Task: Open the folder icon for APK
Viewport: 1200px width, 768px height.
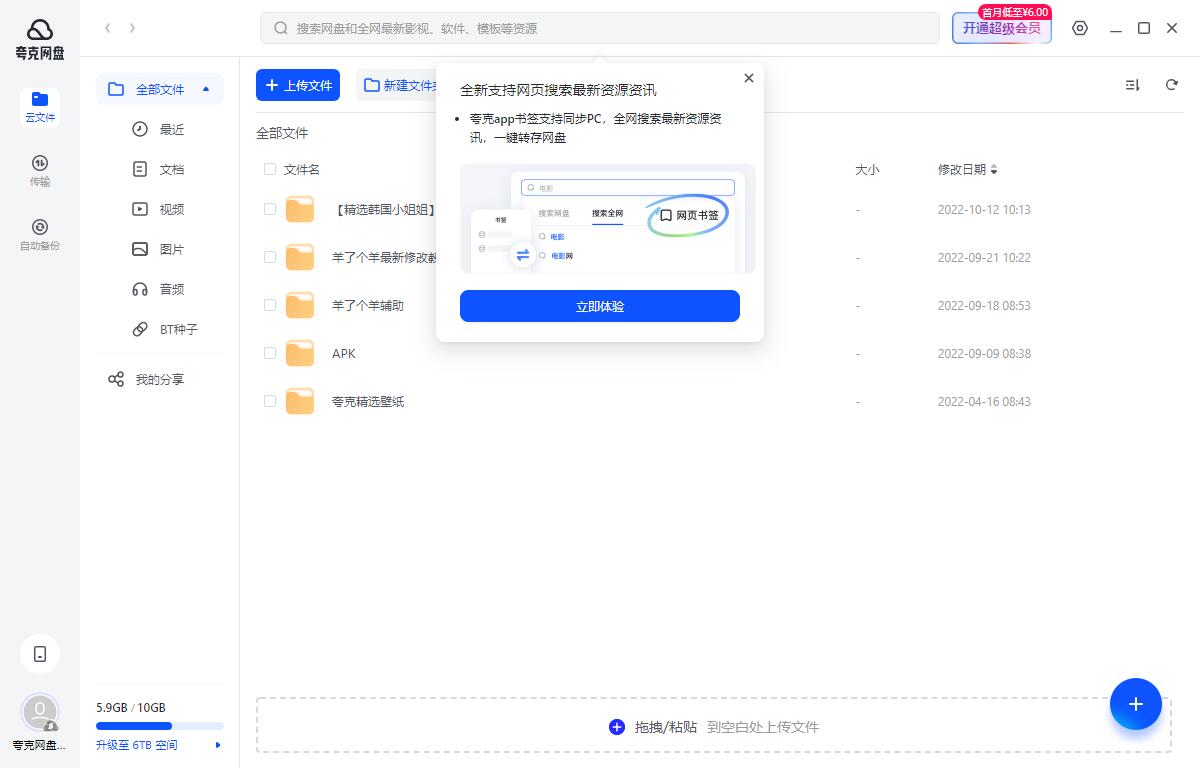Action: (x=300, y=353)
